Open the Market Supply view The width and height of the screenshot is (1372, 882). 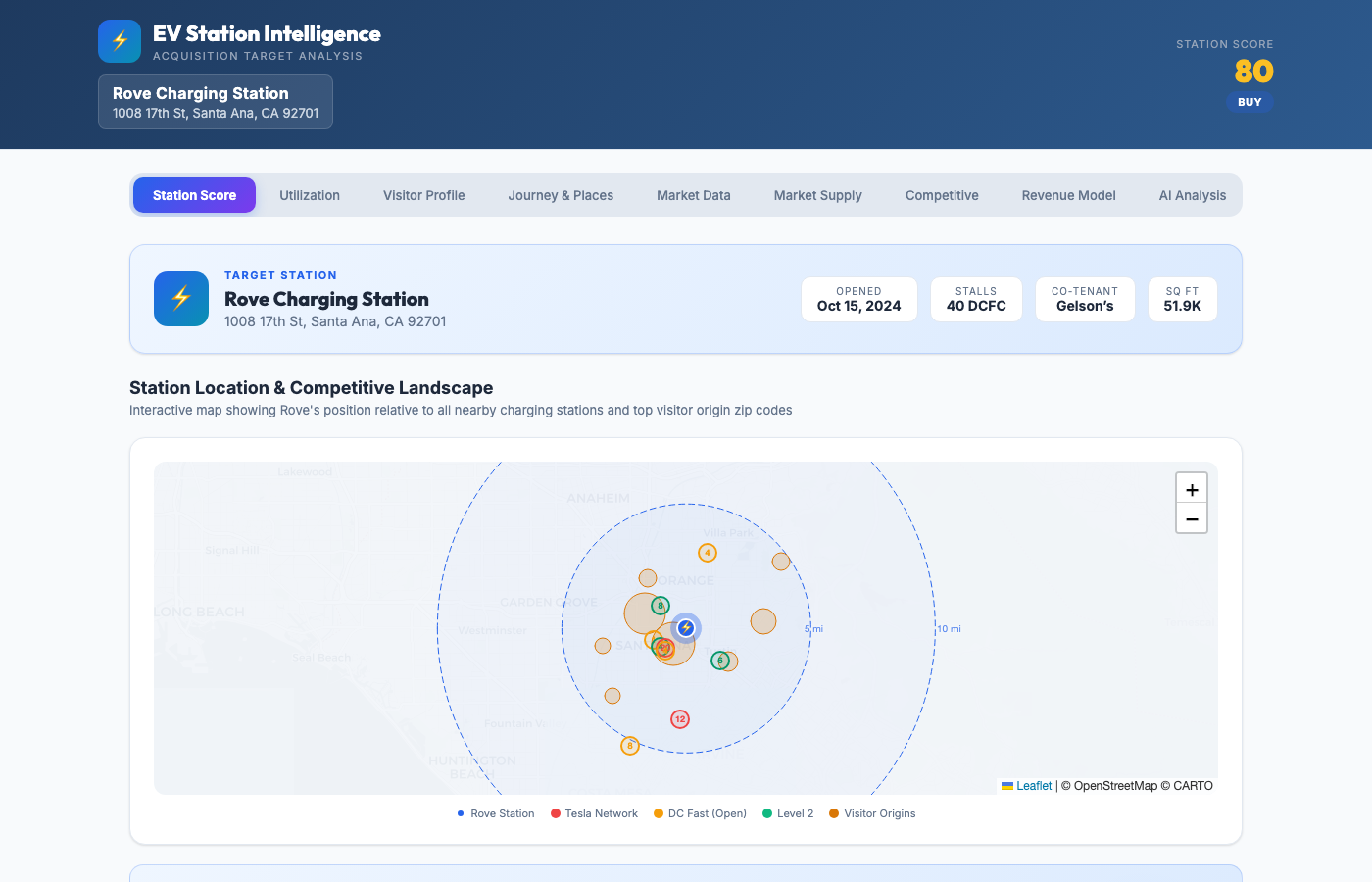(x=817, y=195)
